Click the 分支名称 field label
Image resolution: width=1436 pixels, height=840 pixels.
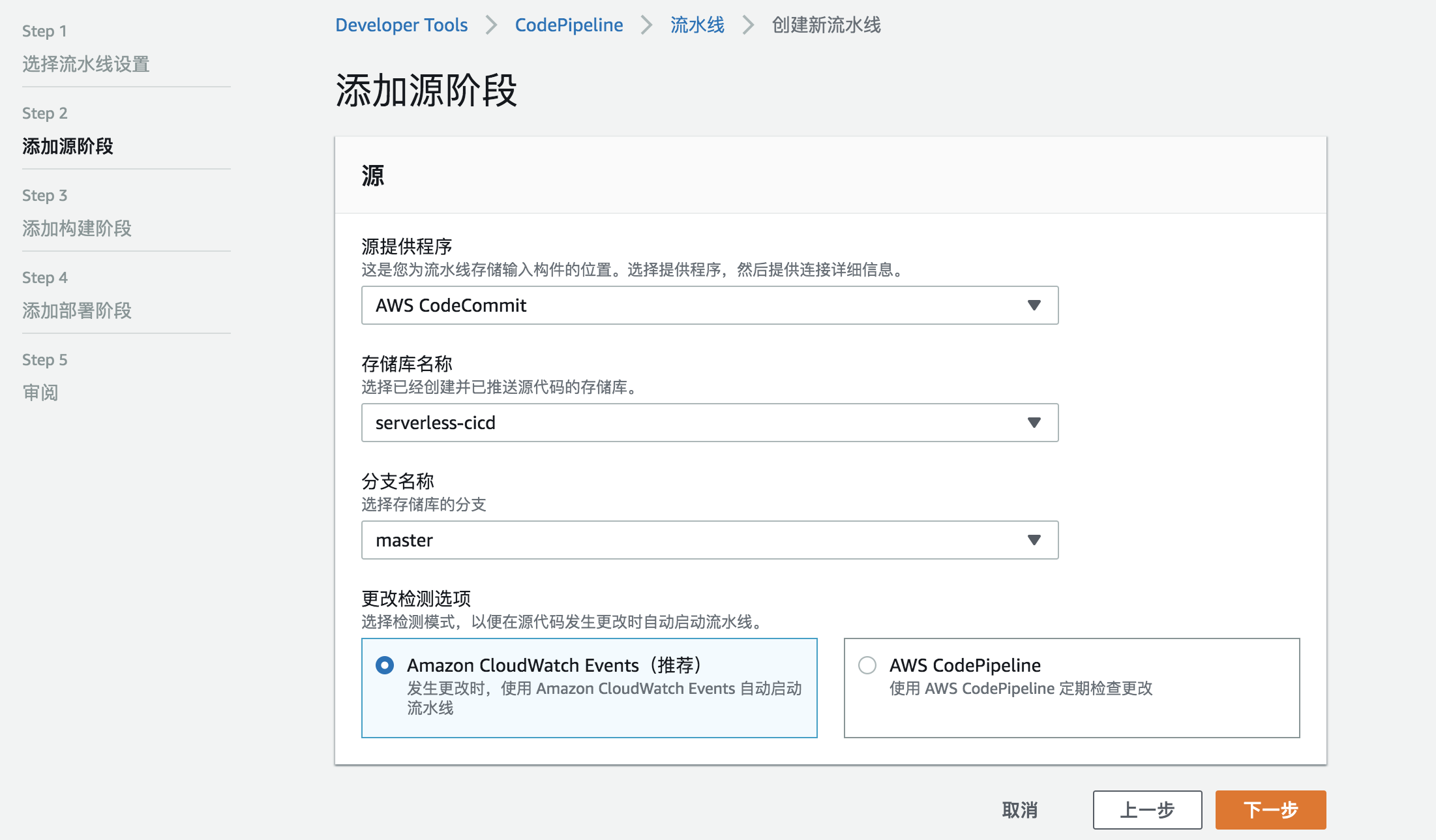(398, 481)
